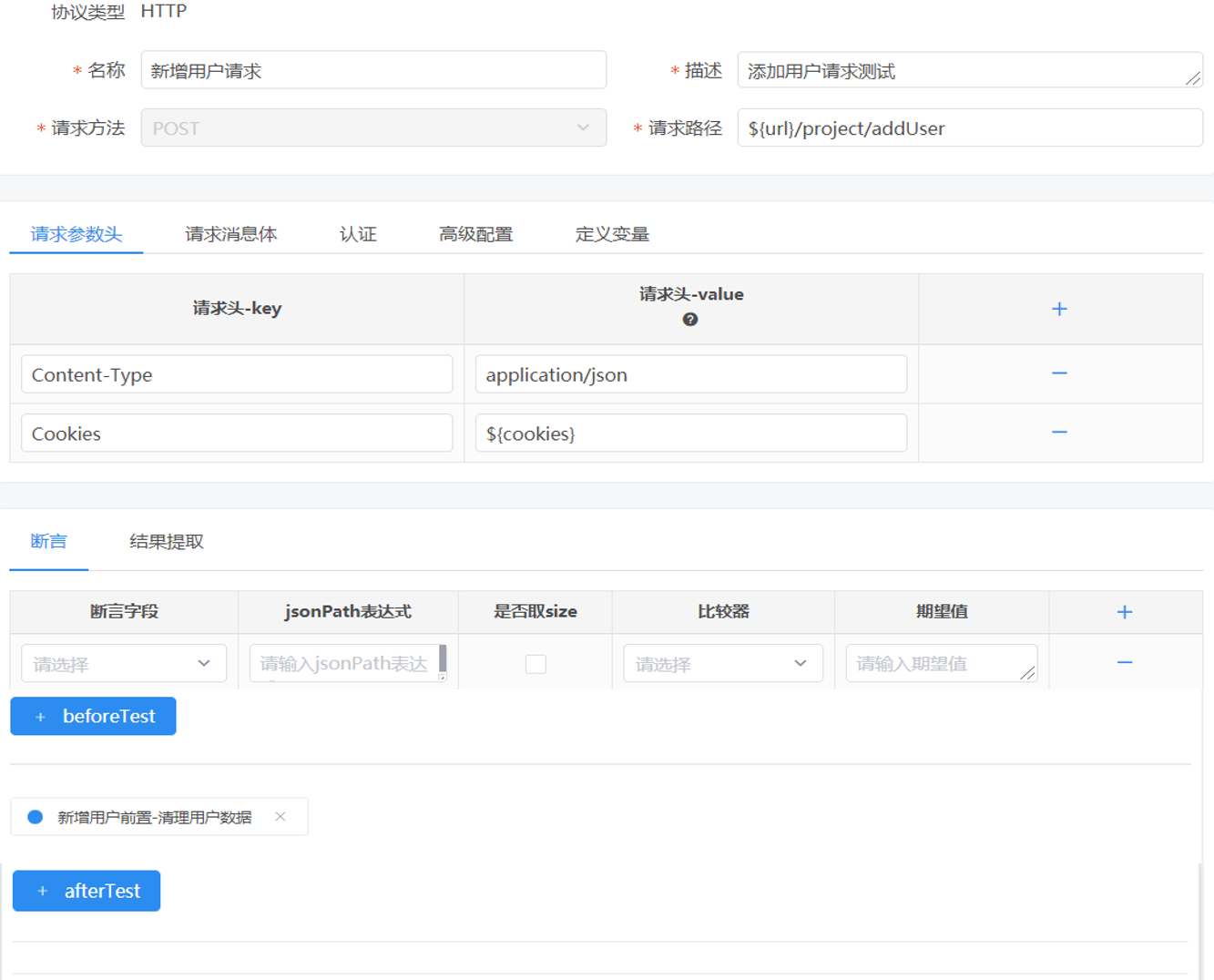This screenshot has height=980, width=1214.
Task: Click the 新增用户前置-清理用户数据 label
Action: click(155, 817)
